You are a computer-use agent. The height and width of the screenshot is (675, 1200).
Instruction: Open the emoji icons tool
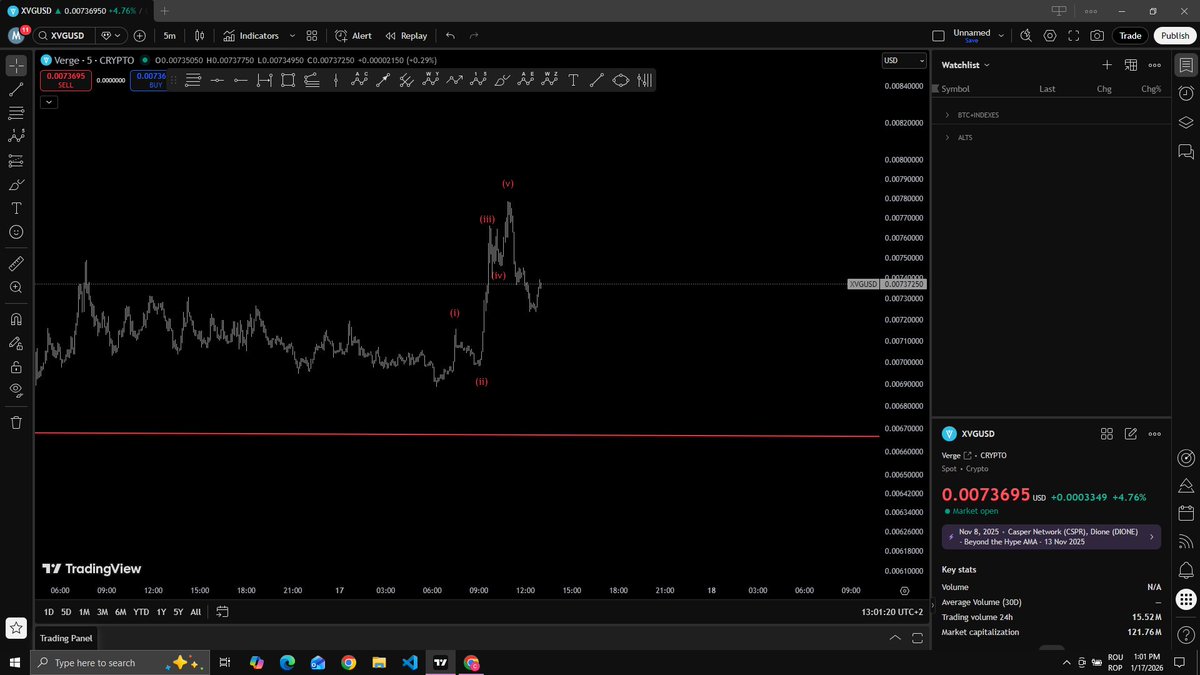[x=16, y=232]
